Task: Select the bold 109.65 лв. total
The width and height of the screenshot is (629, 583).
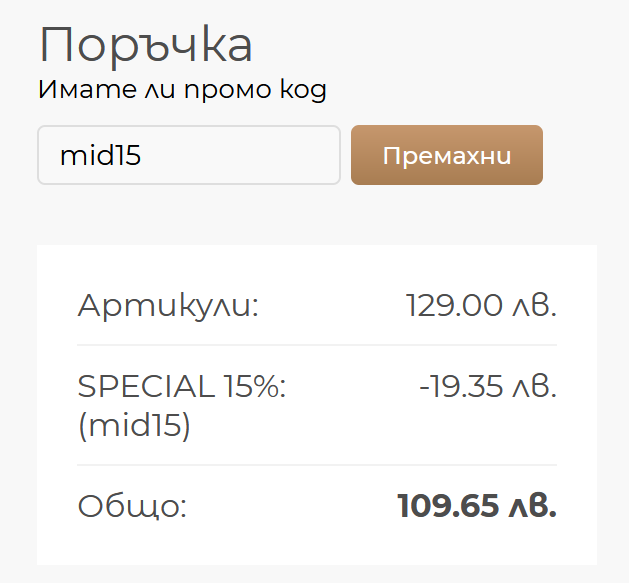Action: tap(476, 506)
